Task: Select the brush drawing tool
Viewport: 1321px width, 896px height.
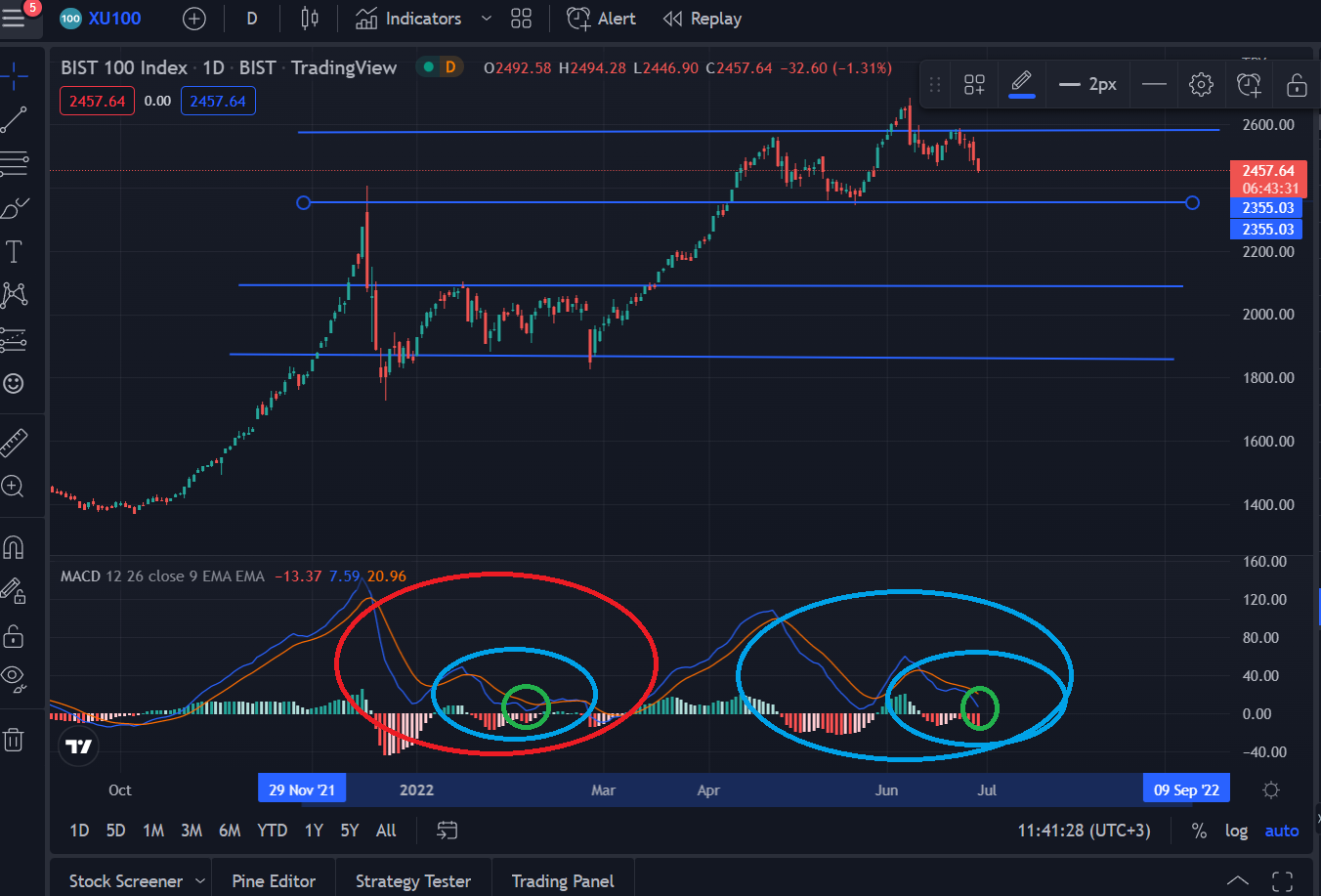Action: (x=15, y=208)
